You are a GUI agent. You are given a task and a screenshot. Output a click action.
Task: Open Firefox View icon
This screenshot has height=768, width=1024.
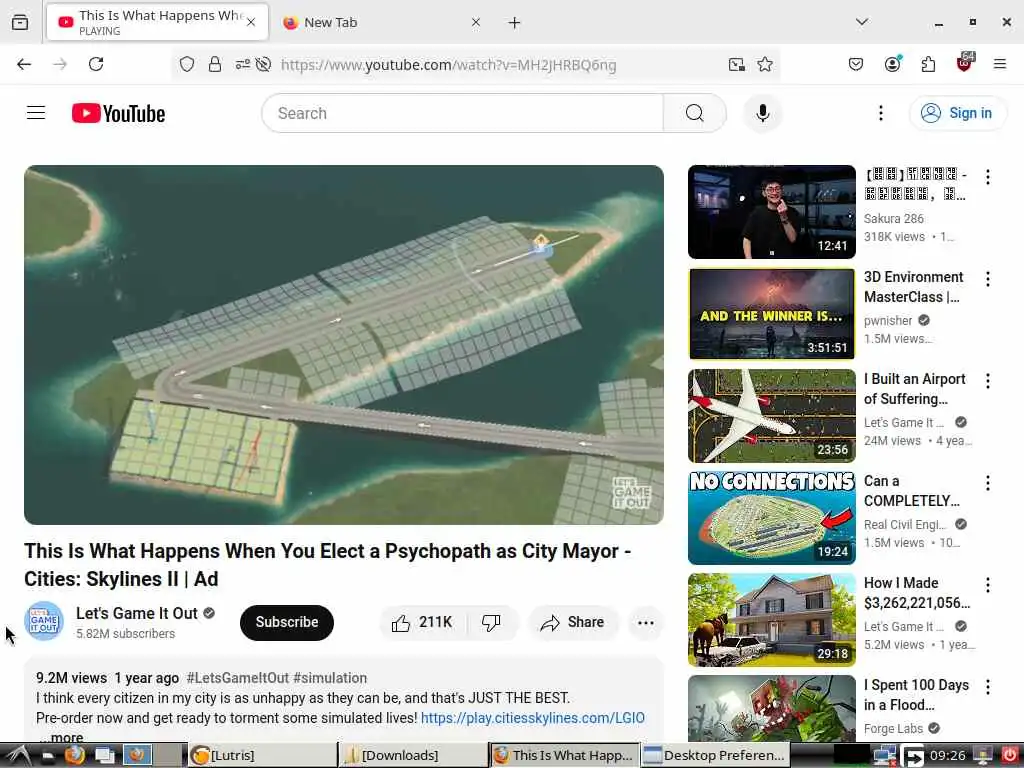point(20,22)
